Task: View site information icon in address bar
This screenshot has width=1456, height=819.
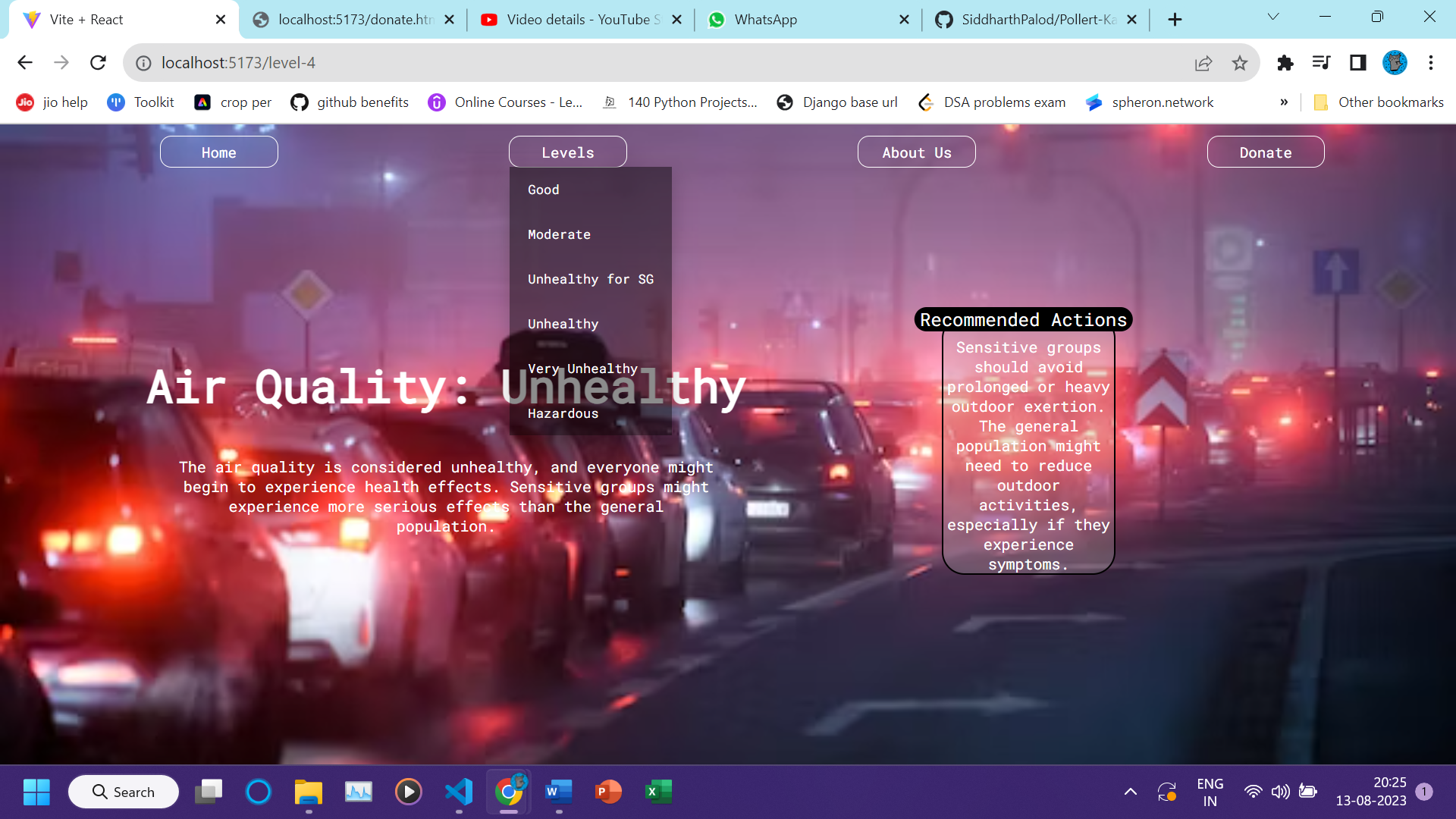Action: tap(143, 63)
